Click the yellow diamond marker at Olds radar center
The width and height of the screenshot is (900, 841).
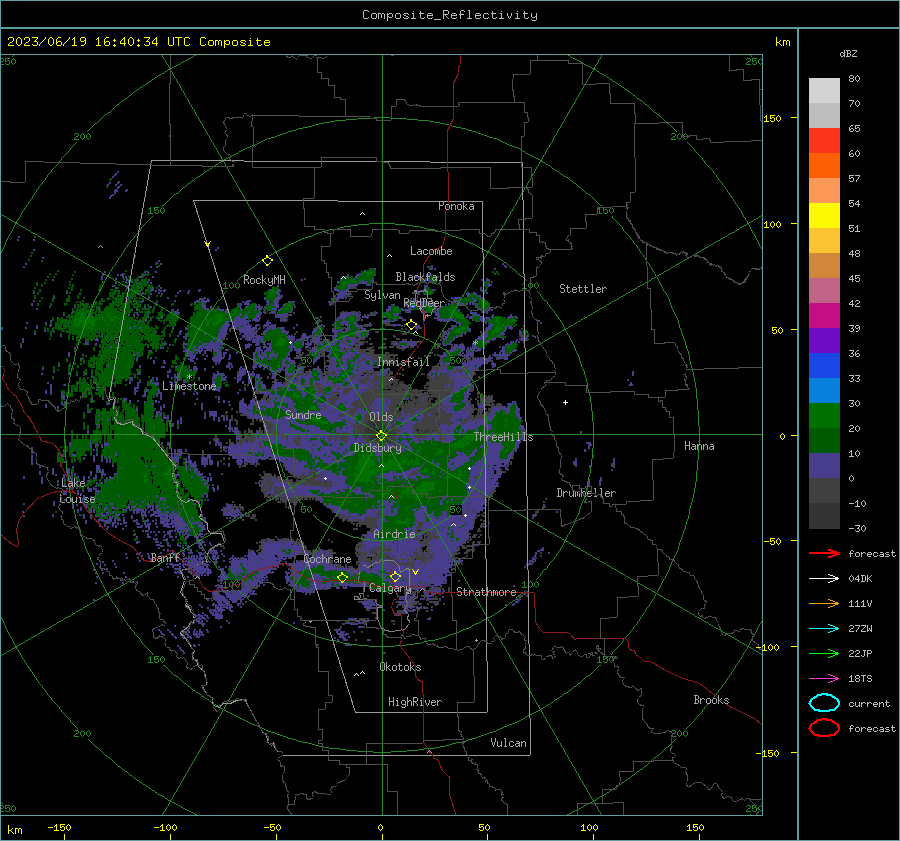381,436
